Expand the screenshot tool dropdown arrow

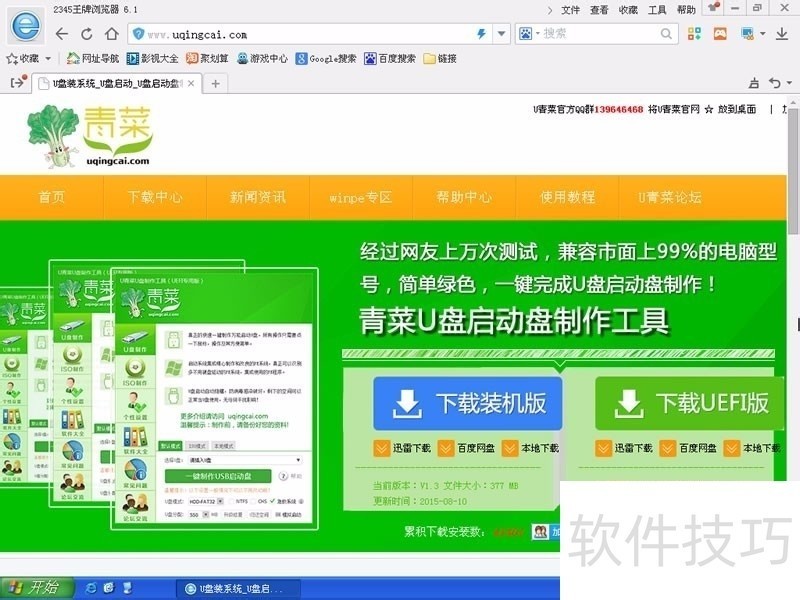coord(763,34)
